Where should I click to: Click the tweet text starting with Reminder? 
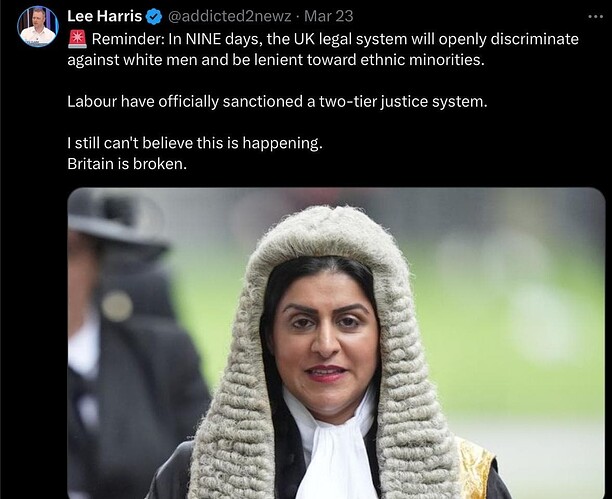(x=323, y=50)
